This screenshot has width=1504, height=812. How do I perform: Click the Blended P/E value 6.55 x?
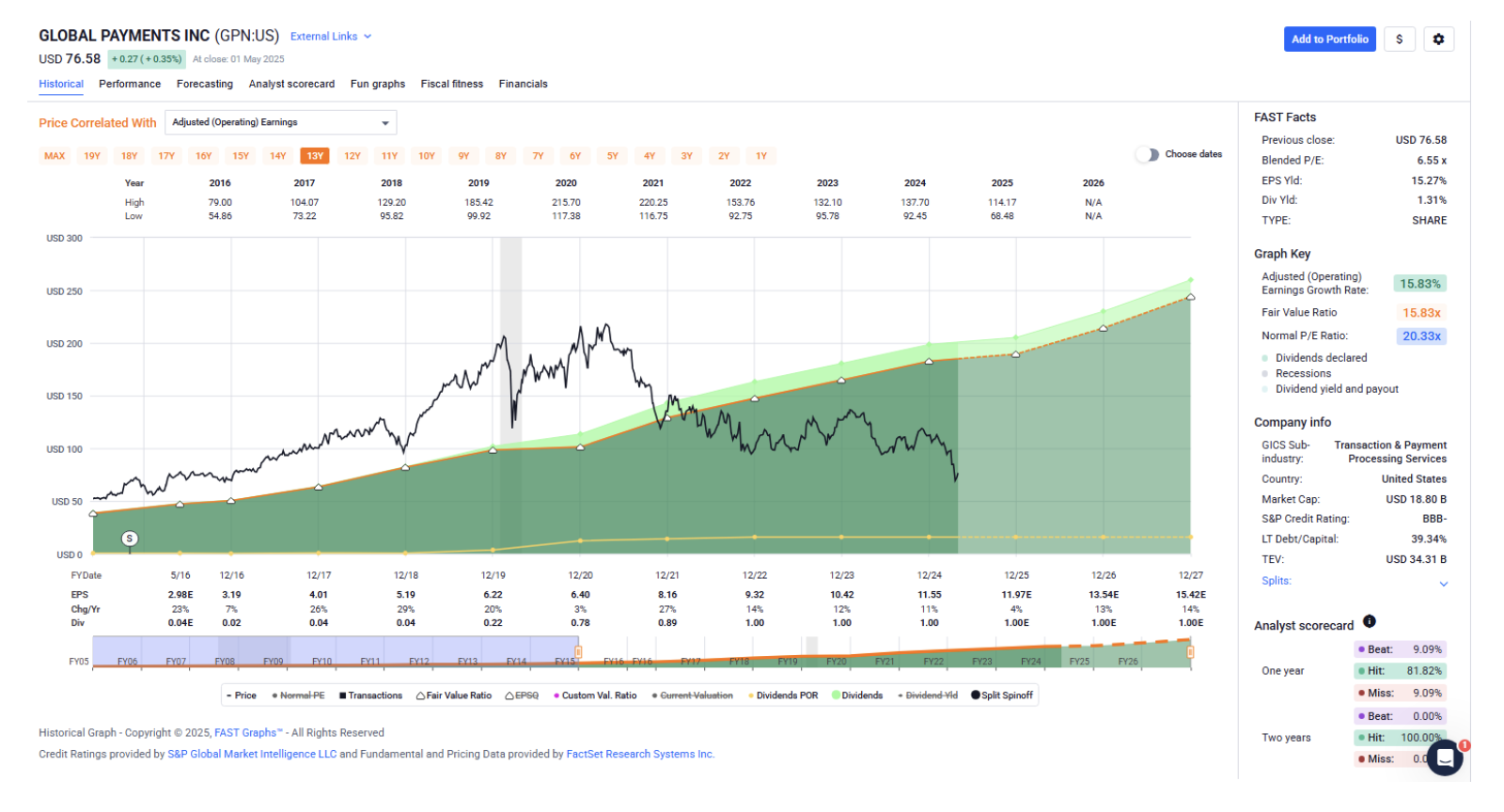(1432, 161)
